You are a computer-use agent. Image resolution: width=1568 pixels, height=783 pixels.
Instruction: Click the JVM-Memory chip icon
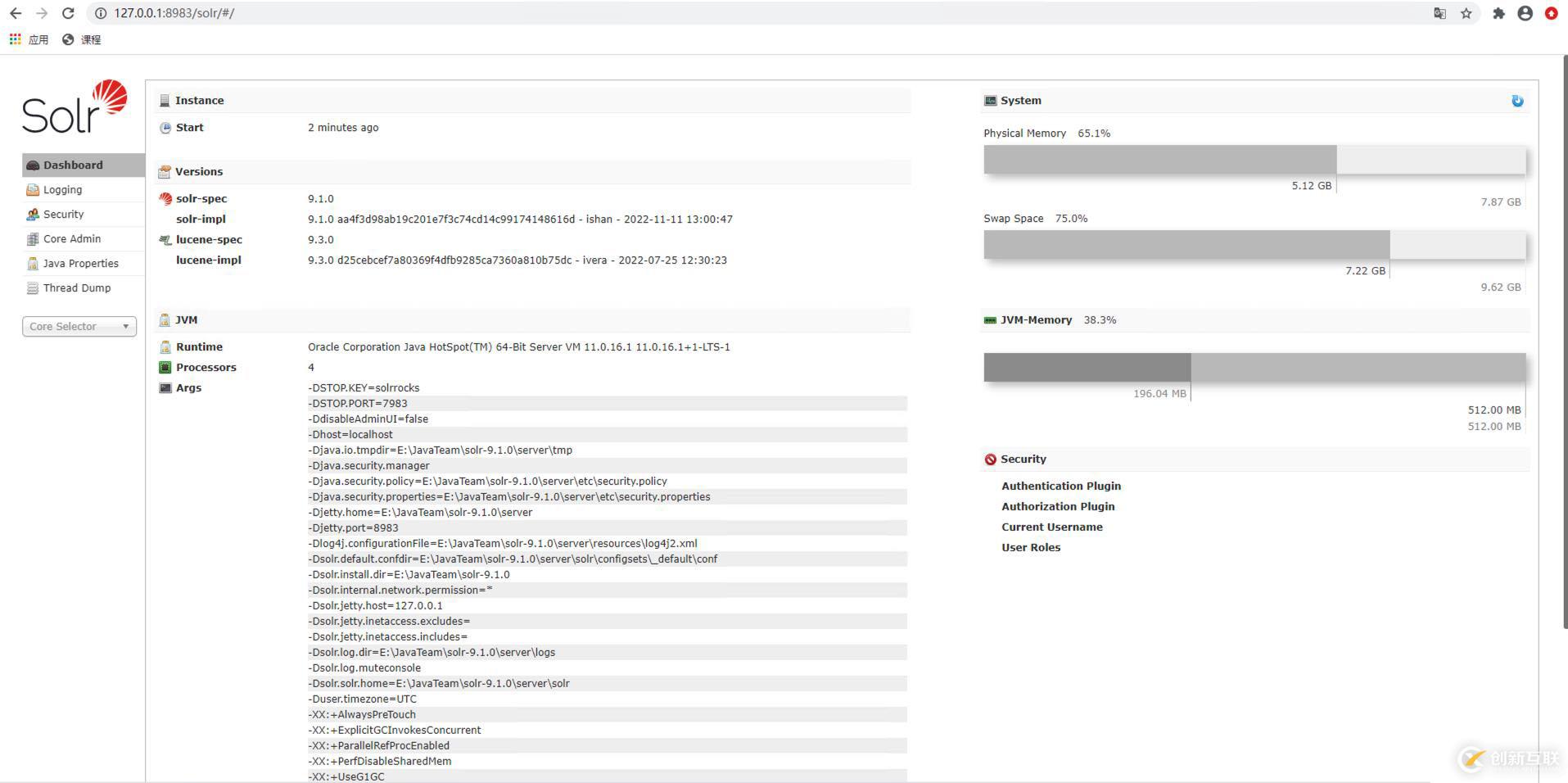990,320
